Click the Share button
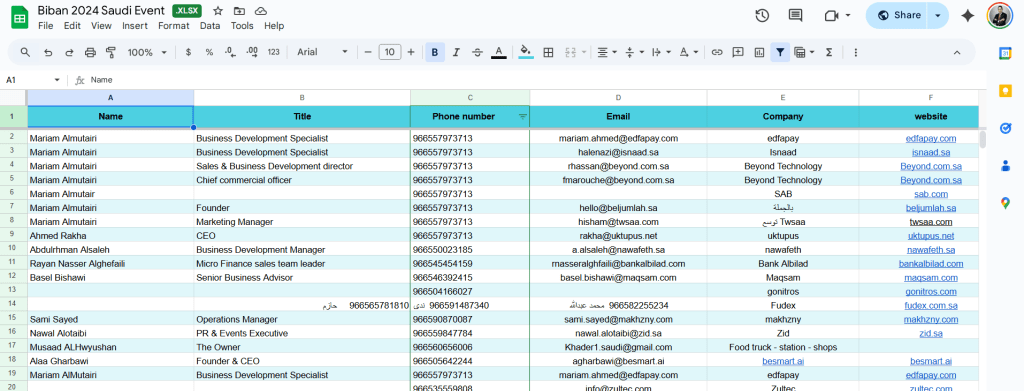 tap(899, 16)
